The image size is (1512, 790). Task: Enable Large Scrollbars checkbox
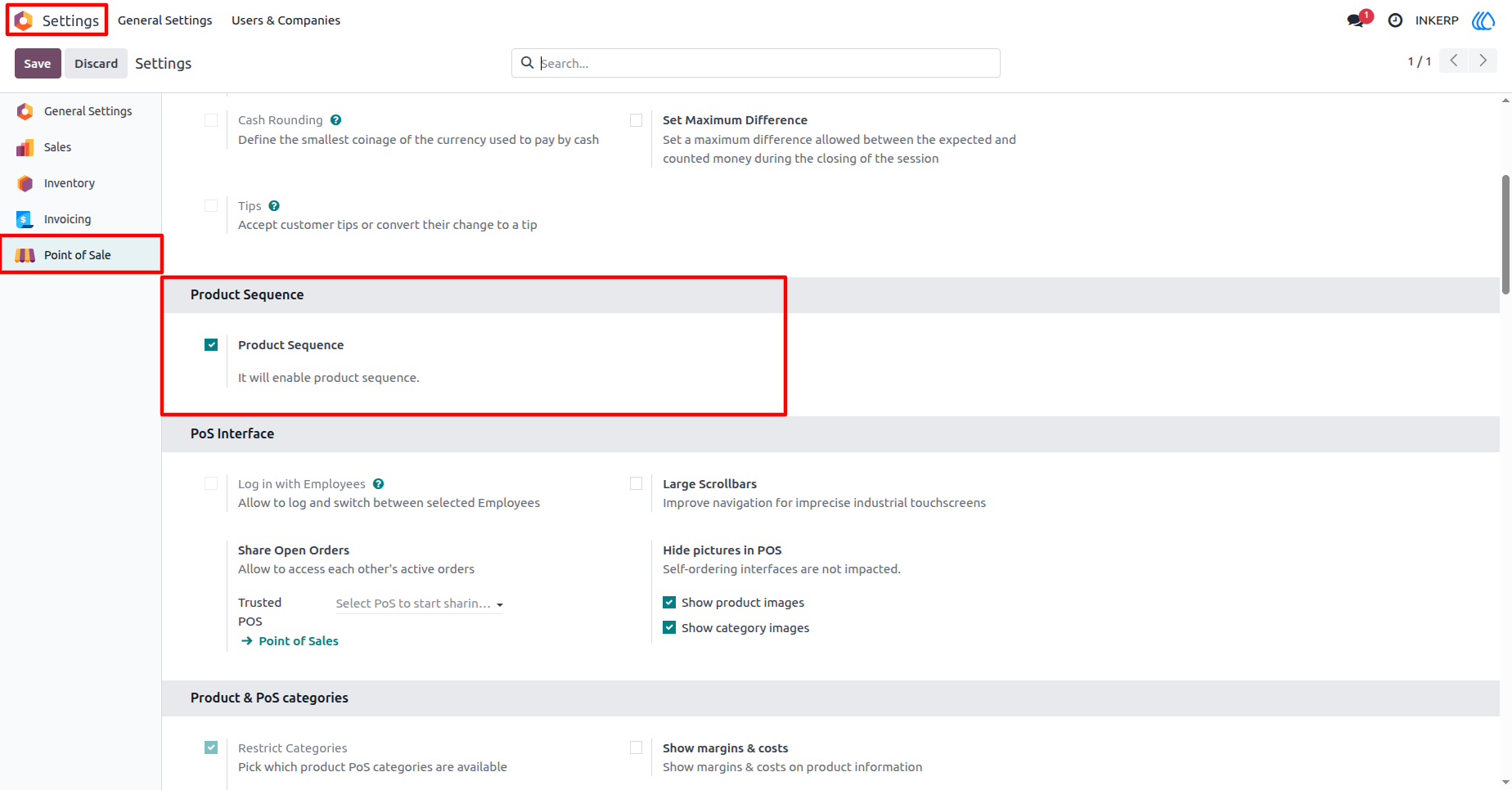[636, 484]
